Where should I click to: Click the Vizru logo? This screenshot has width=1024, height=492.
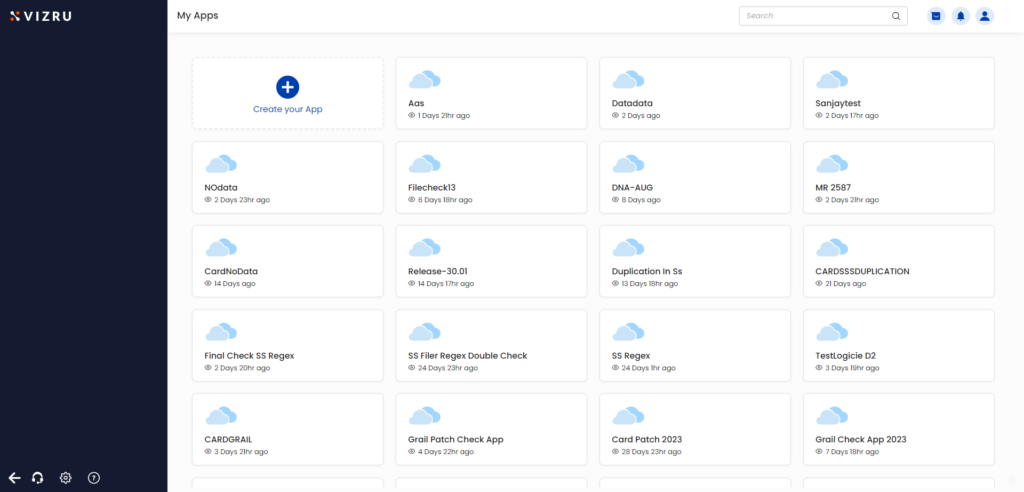(x=41, y=16)
